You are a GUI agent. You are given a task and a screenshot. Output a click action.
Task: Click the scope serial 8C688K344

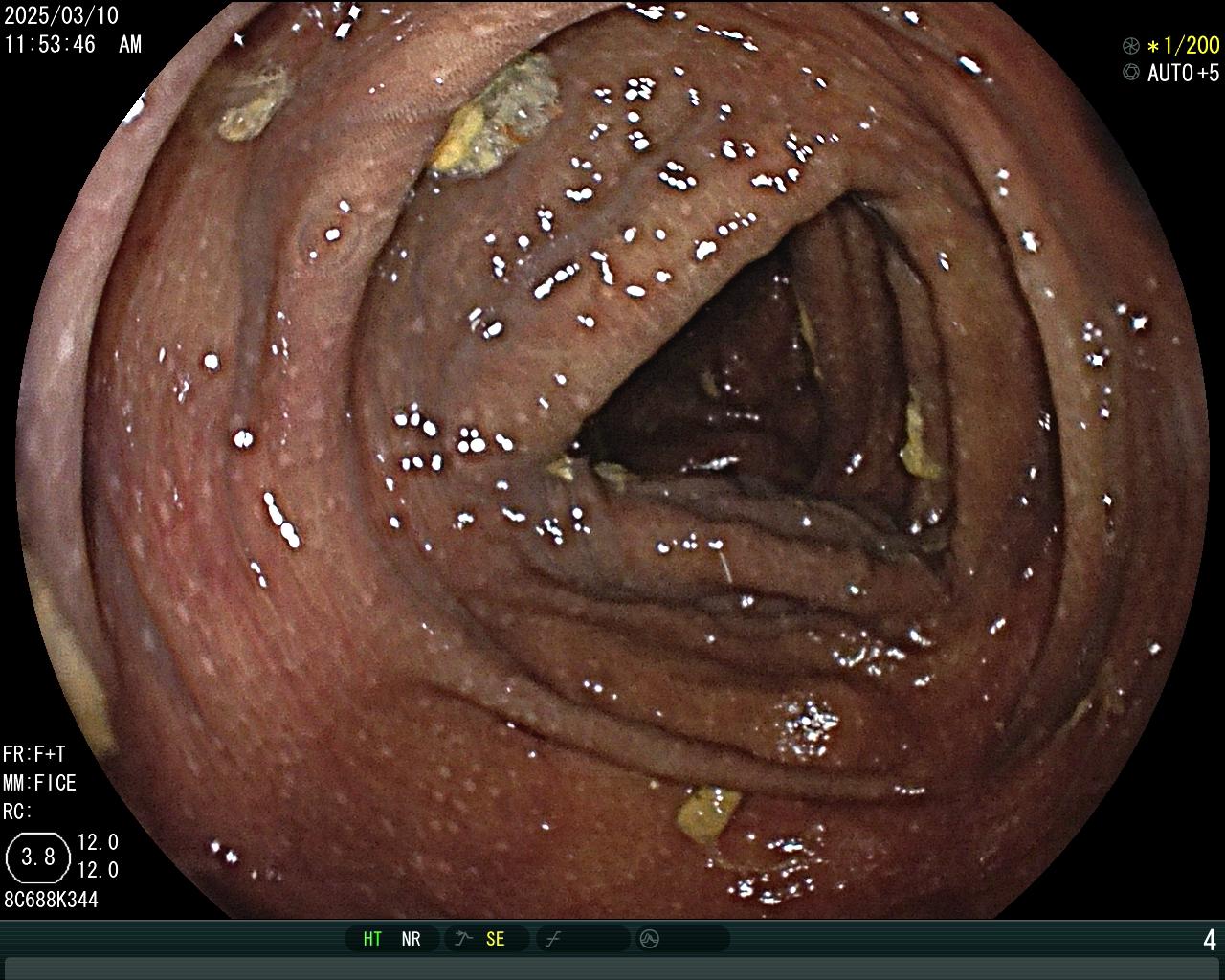click(x=51, y=900)
